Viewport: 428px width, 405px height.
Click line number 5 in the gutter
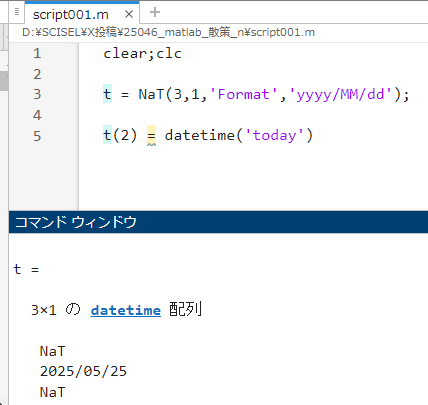pyautogui.click(x=37, y=136)
